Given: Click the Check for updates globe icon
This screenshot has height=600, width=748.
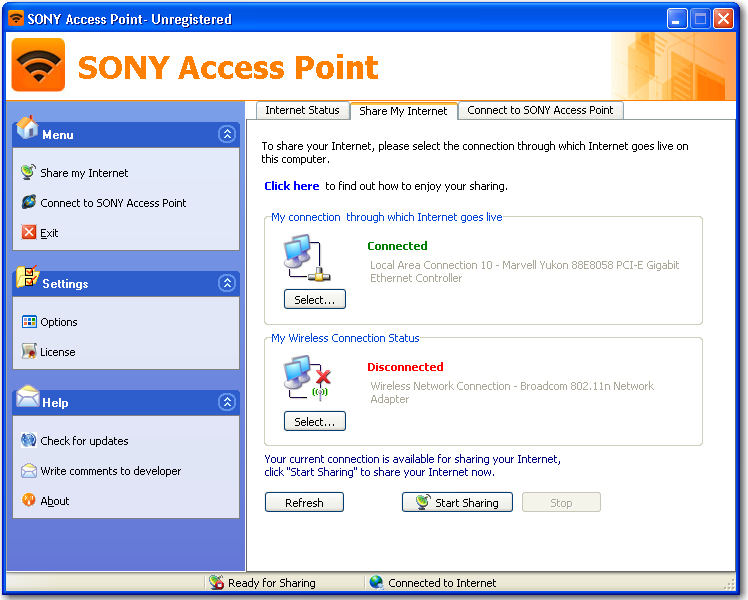Looking at the screenshot, I should pos(29,440).
